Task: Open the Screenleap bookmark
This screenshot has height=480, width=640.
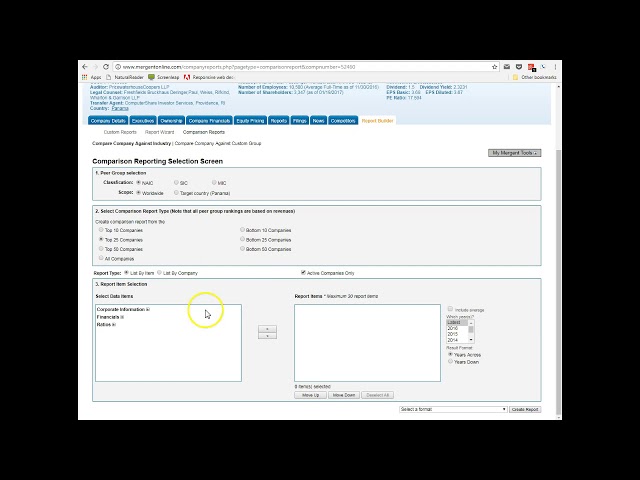Action: coord(164,77)
